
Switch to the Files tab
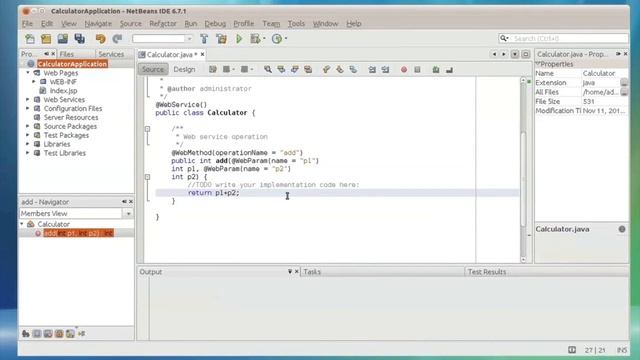coord(76,54)
